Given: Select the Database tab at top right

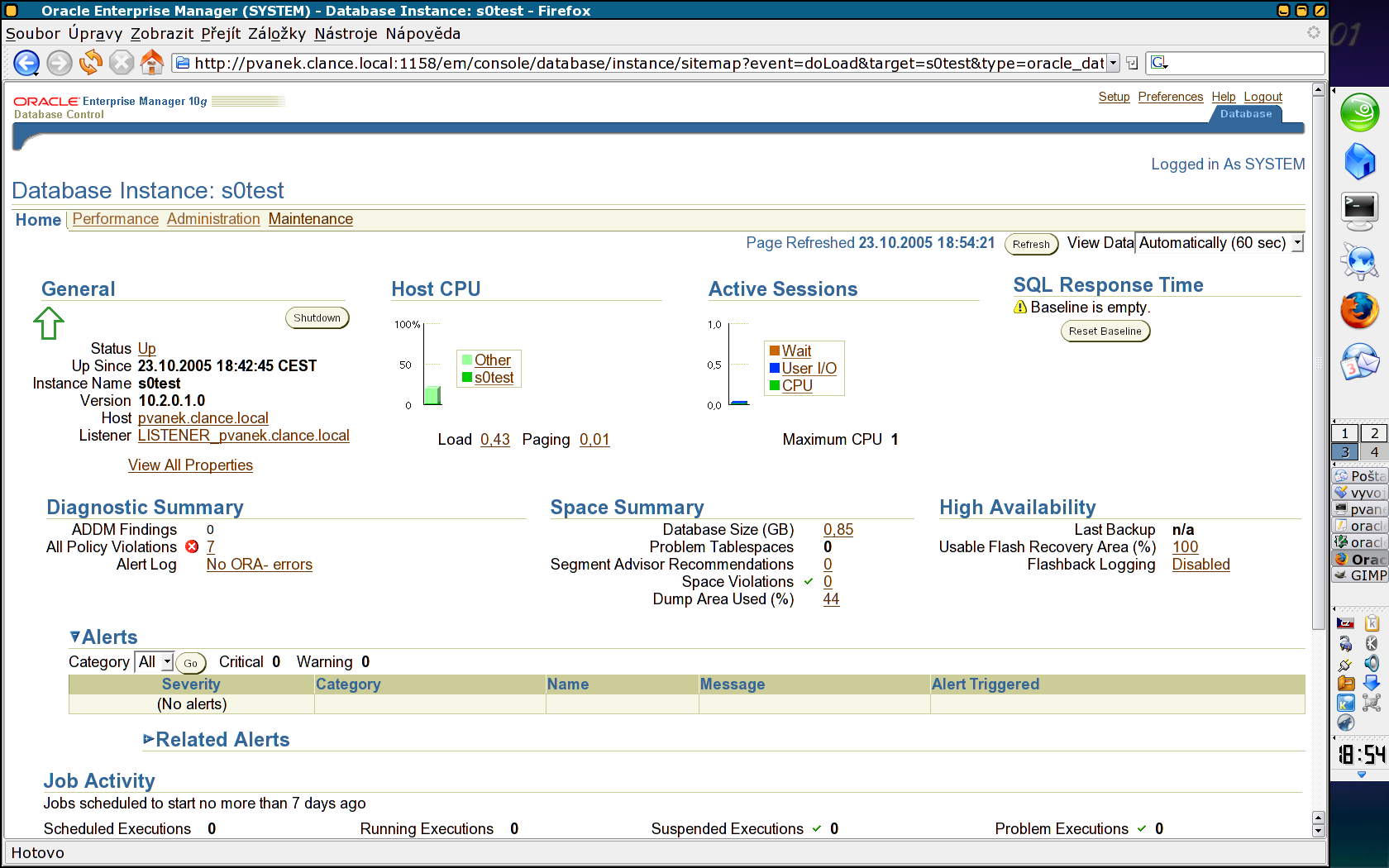Looking at the screenshot, I should click(1246, 114).
